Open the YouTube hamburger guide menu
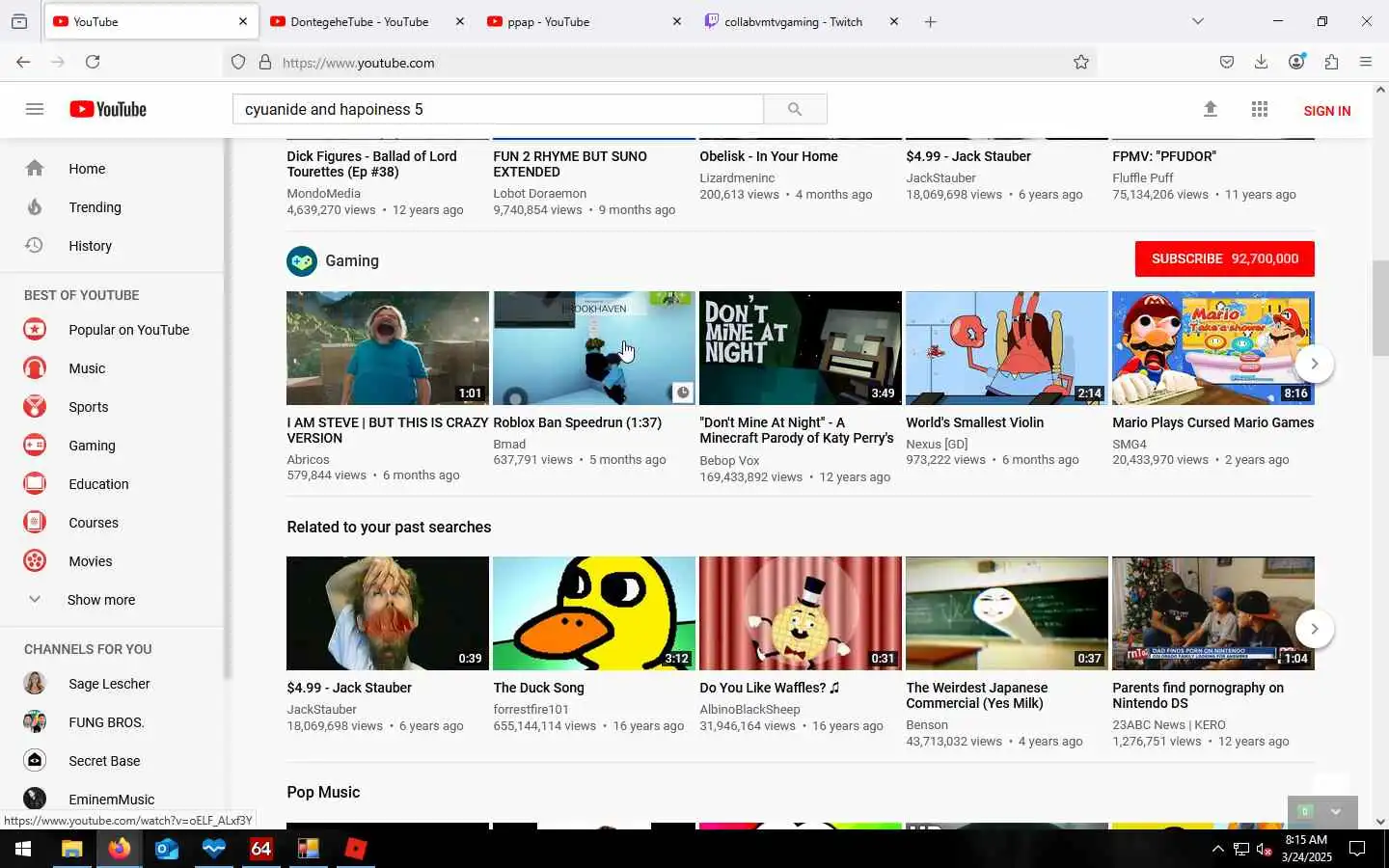 click(35, 109)
